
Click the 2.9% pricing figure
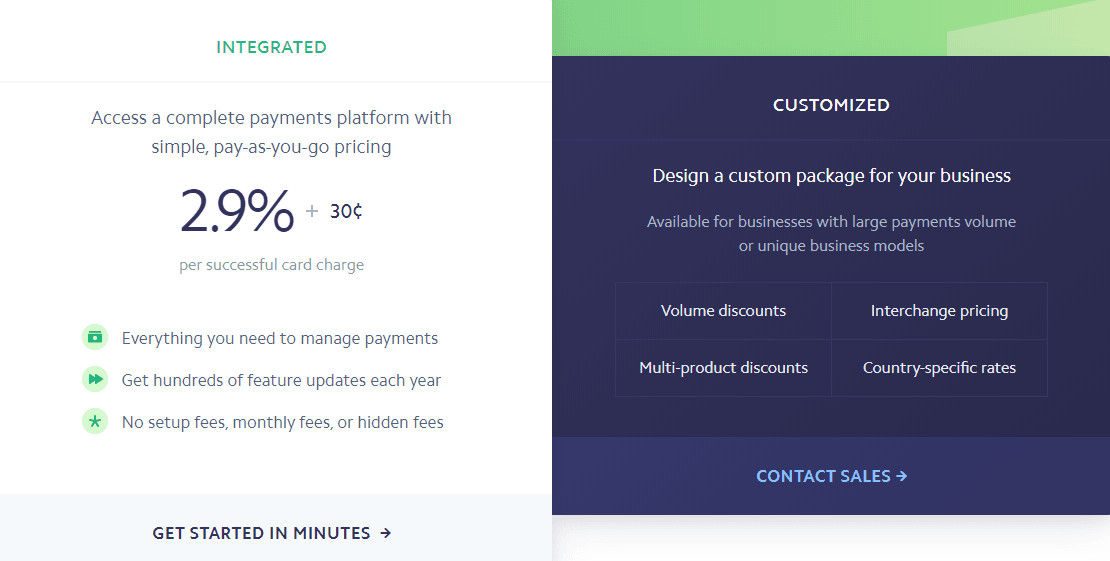click(237, 210)
